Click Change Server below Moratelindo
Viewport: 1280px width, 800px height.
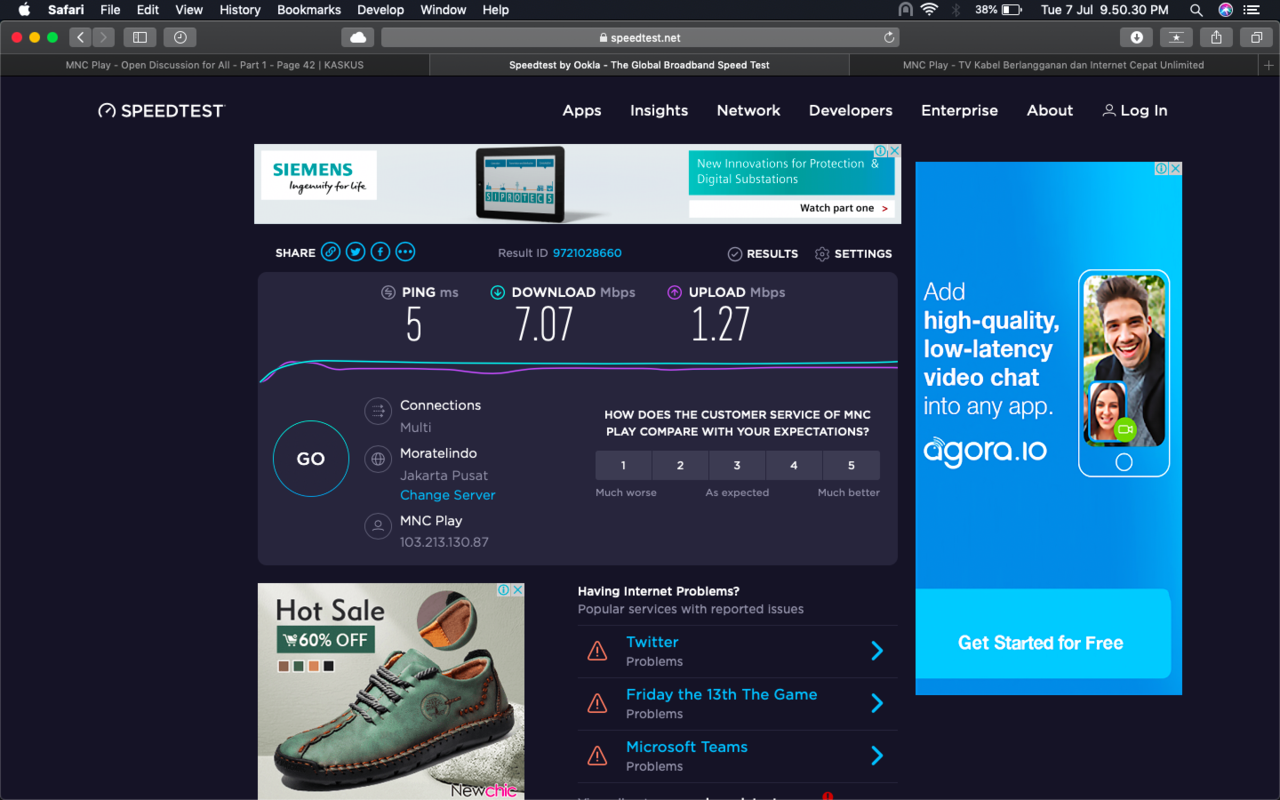pyautogui.click(x=447, y=495)
